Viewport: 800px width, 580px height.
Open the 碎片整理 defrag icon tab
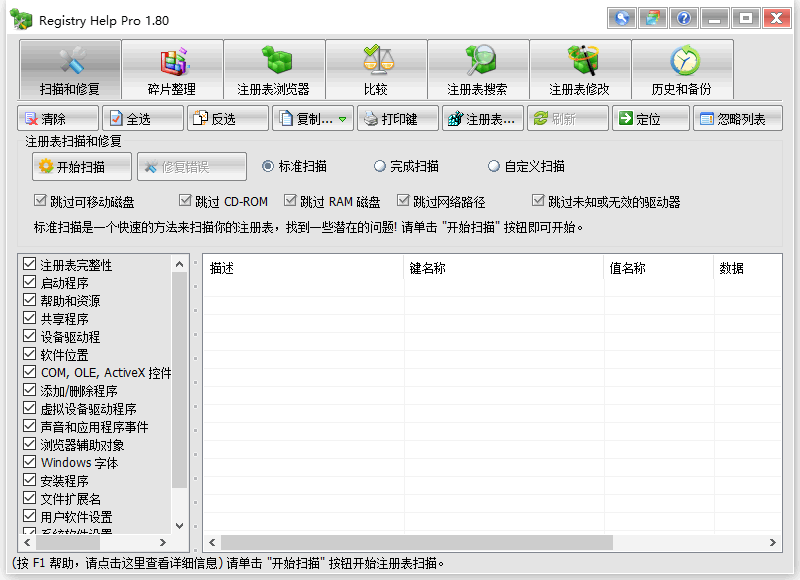pyautogui.click(x=172, y=69)
